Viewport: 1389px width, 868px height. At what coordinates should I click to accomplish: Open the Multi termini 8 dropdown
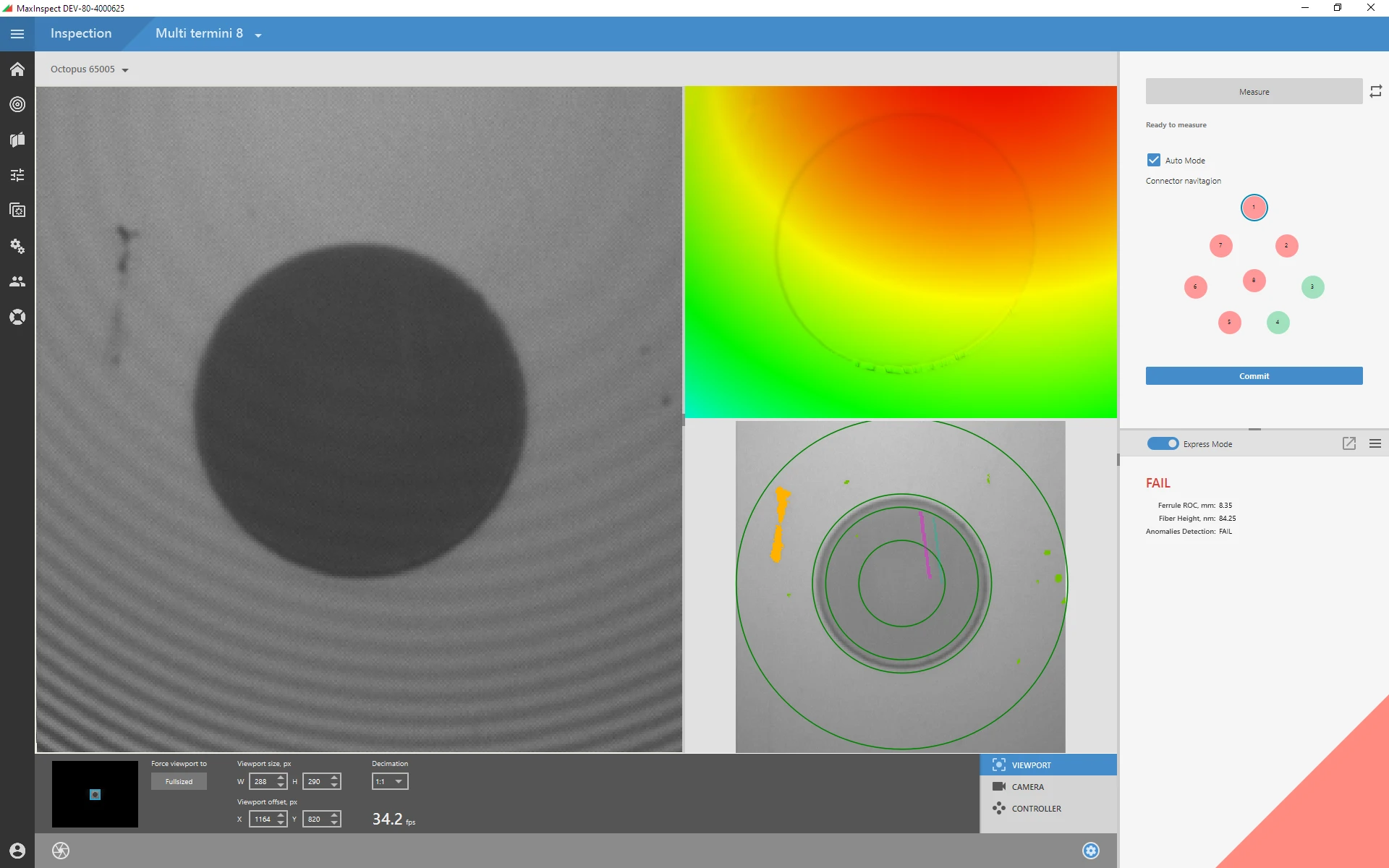point(258,33)
